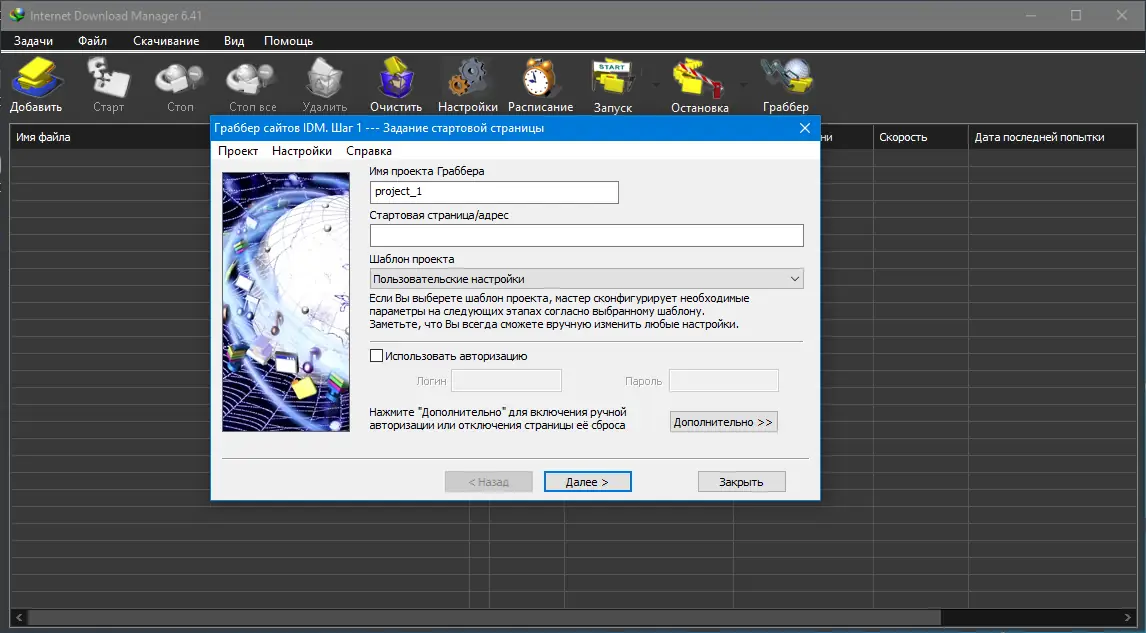
Task: Click the Стартовая страница/адрес input field
Action: click(586, 235)
